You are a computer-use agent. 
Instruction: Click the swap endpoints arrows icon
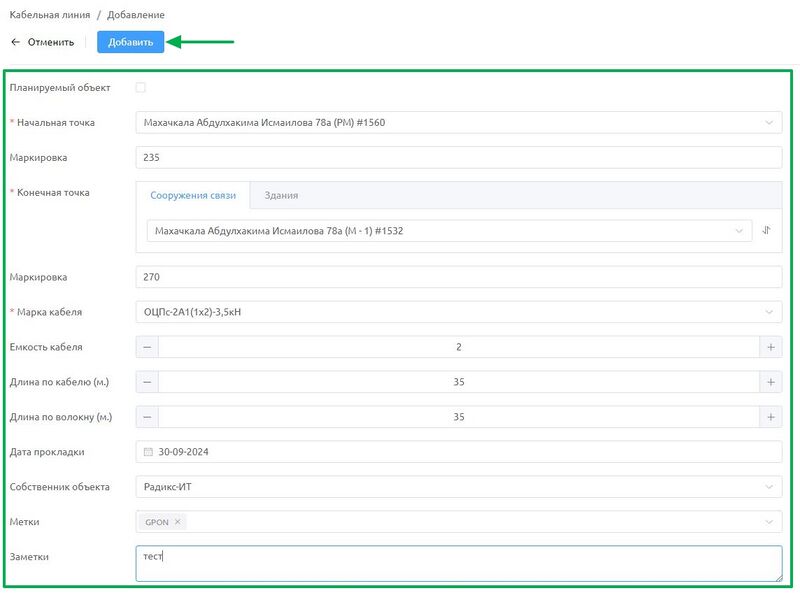point(766,230)
